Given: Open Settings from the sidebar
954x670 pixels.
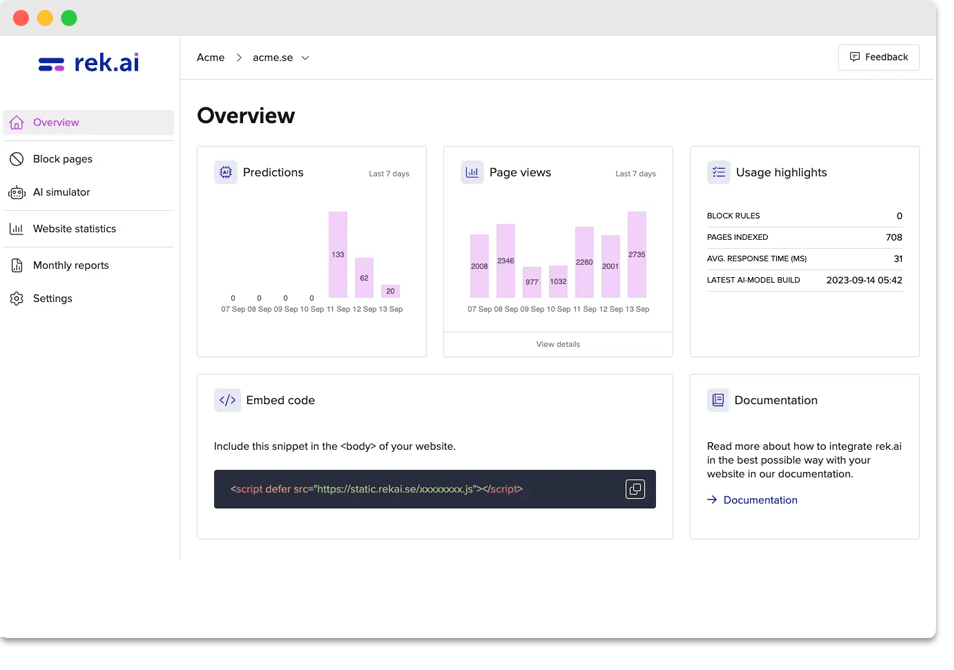Looking at the screenshot, I should [52, 298].
